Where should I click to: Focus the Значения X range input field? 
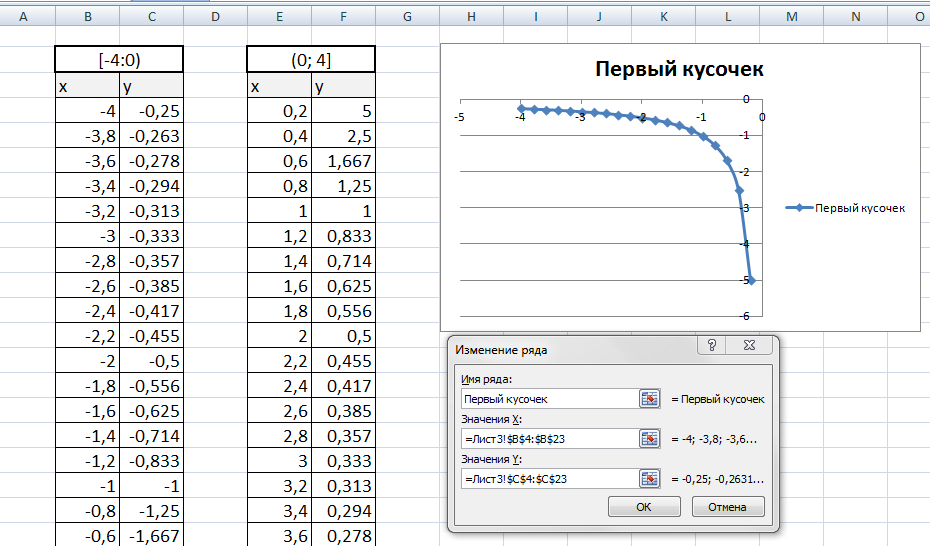[548, 439]
